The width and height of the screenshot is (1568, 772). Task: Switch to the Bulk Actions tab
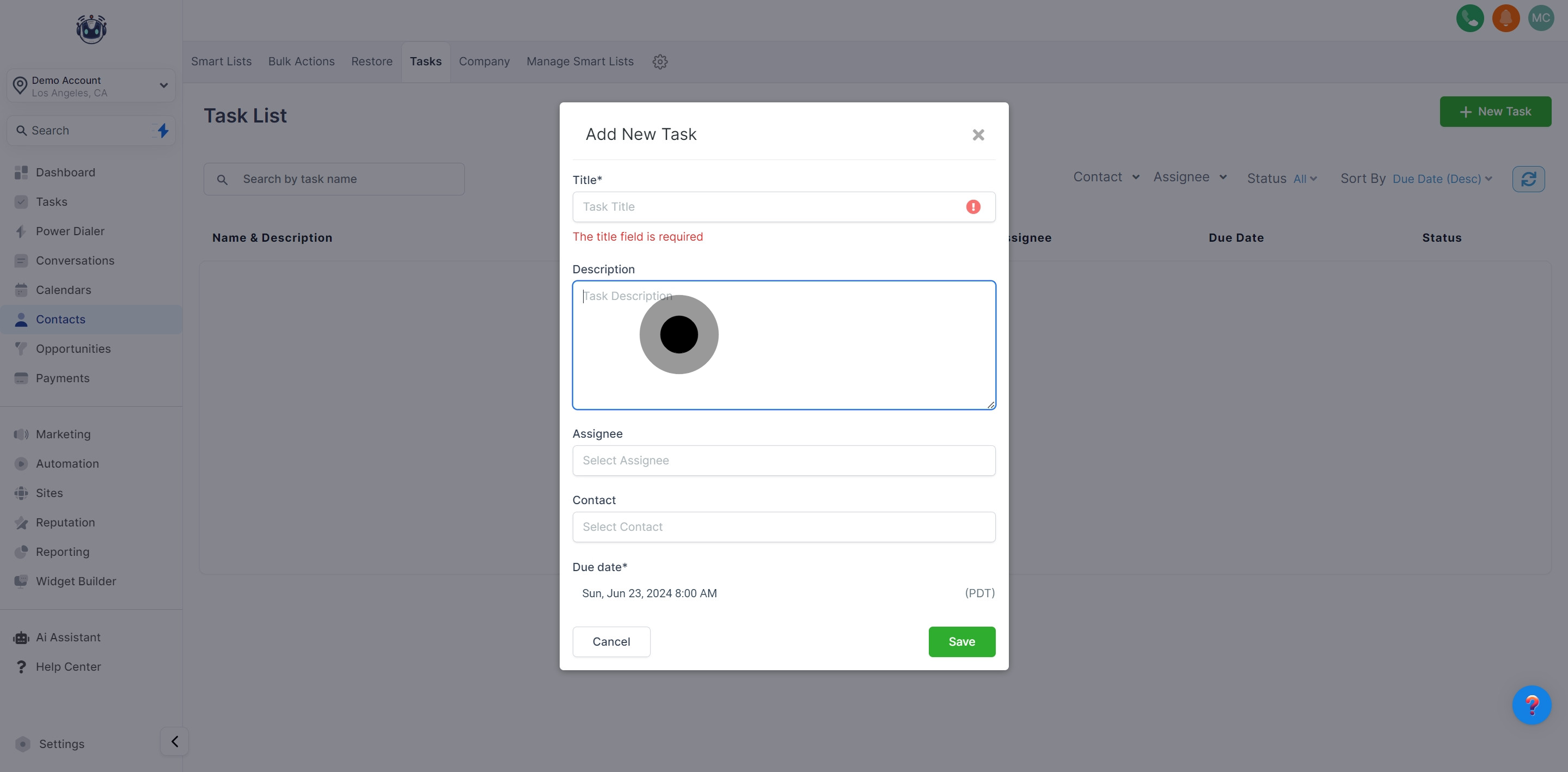(301, 62)
